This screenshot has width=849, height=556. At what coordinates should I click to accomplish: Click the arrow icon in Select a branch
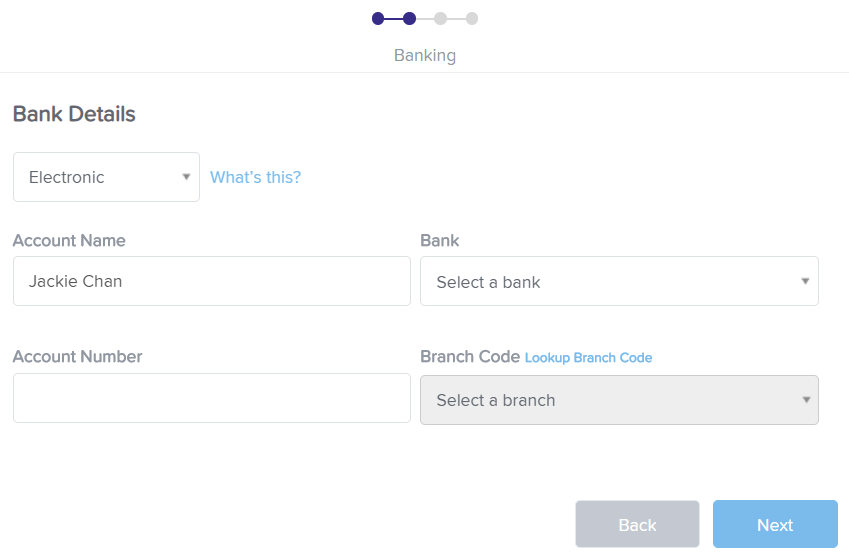pos(806,400)
